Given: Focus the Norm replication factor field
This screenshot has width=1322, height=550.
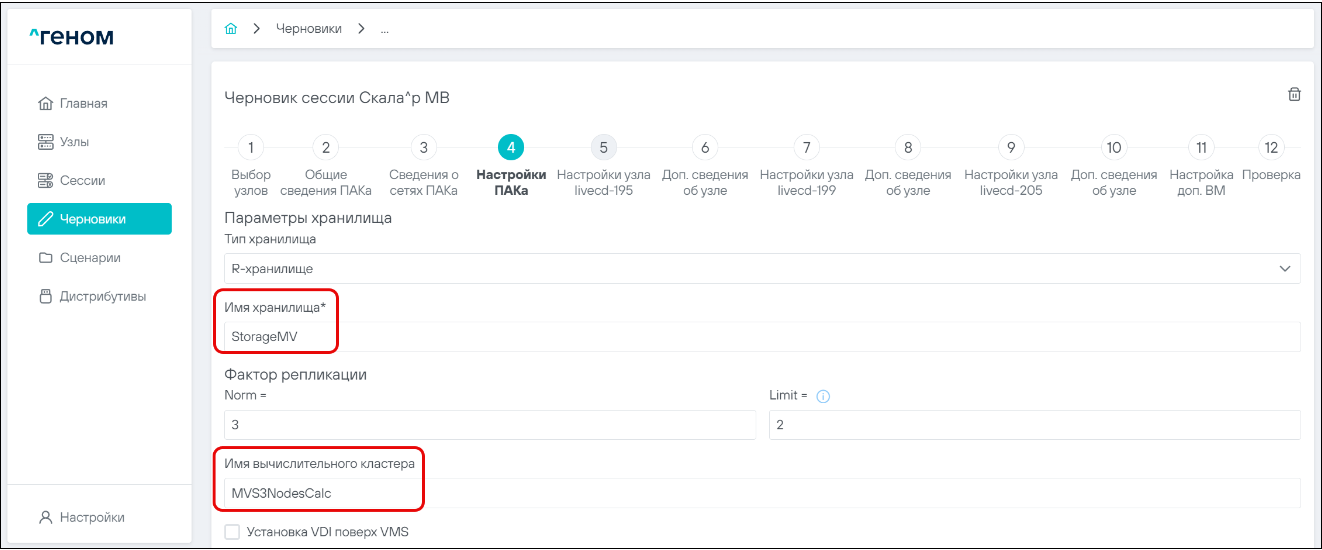Looking at the screenshot, I should tap(489, 424).
